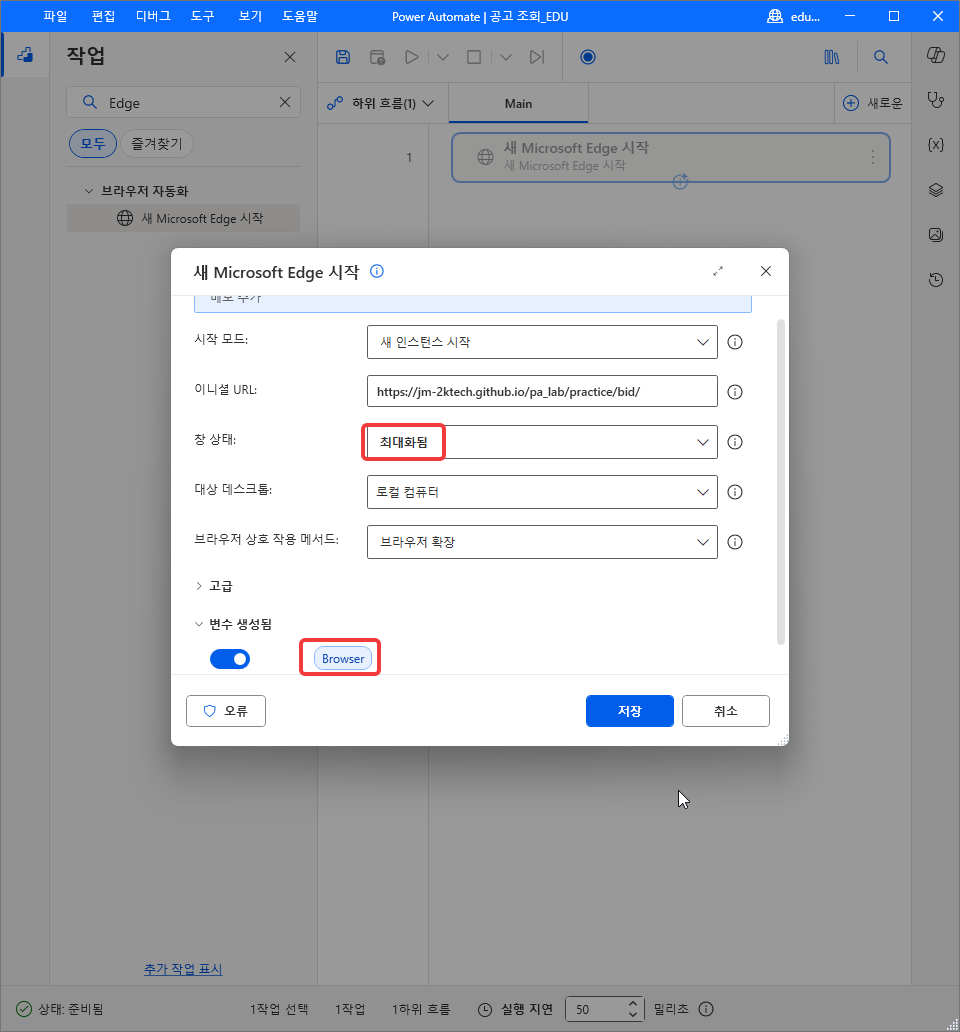The image size is (960, 1032).
Task: Click the 이니셜 URL input field
Action: pos(542,392)
